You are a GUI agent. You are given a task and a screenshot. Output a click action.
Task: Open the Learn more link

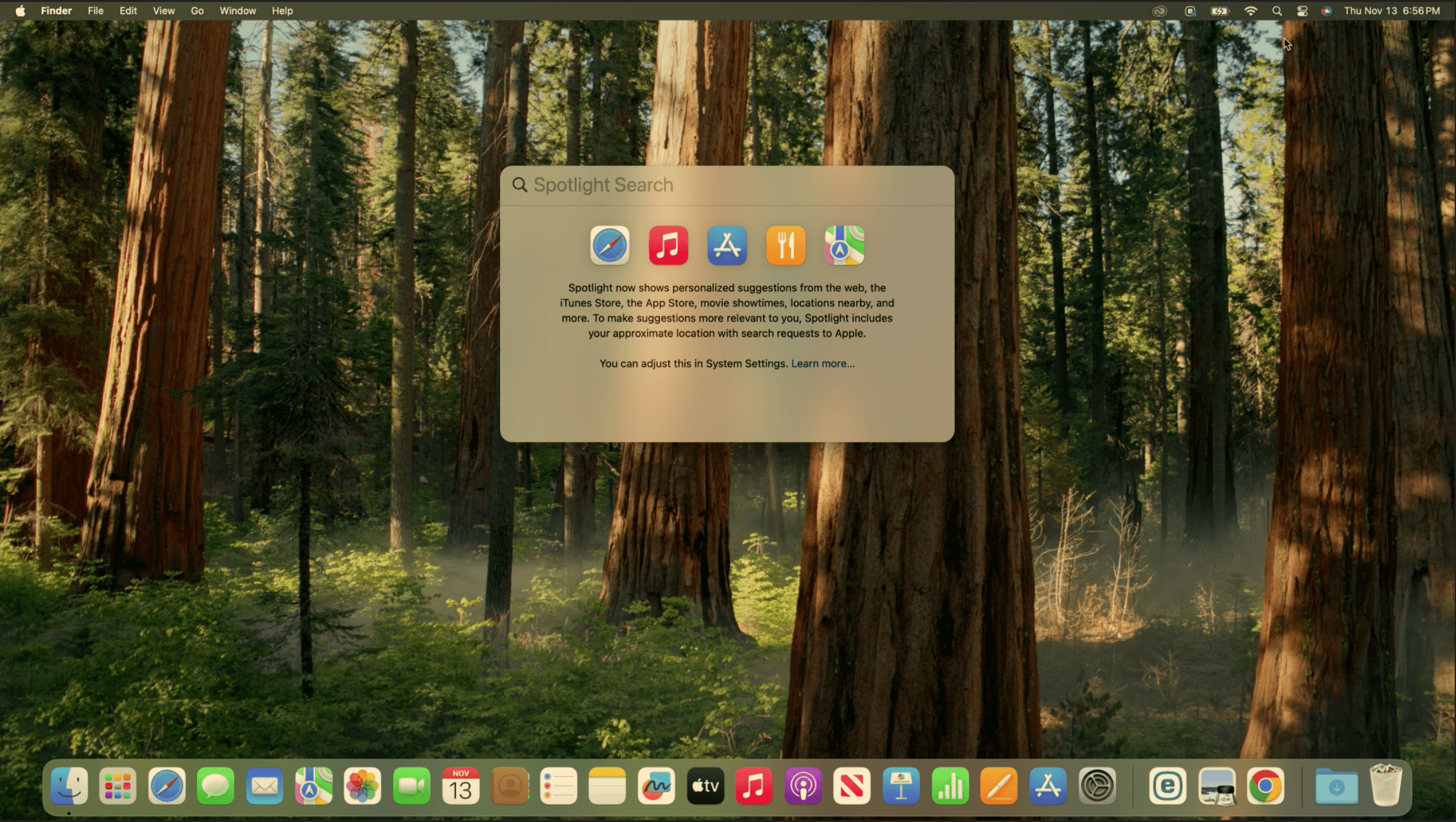(x=823, y=363)
